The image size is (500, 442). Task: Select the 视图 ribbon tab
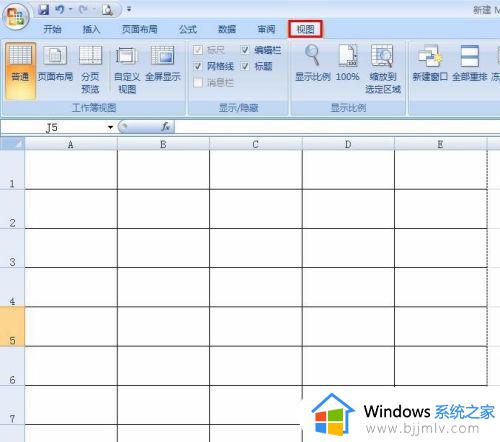305,29
